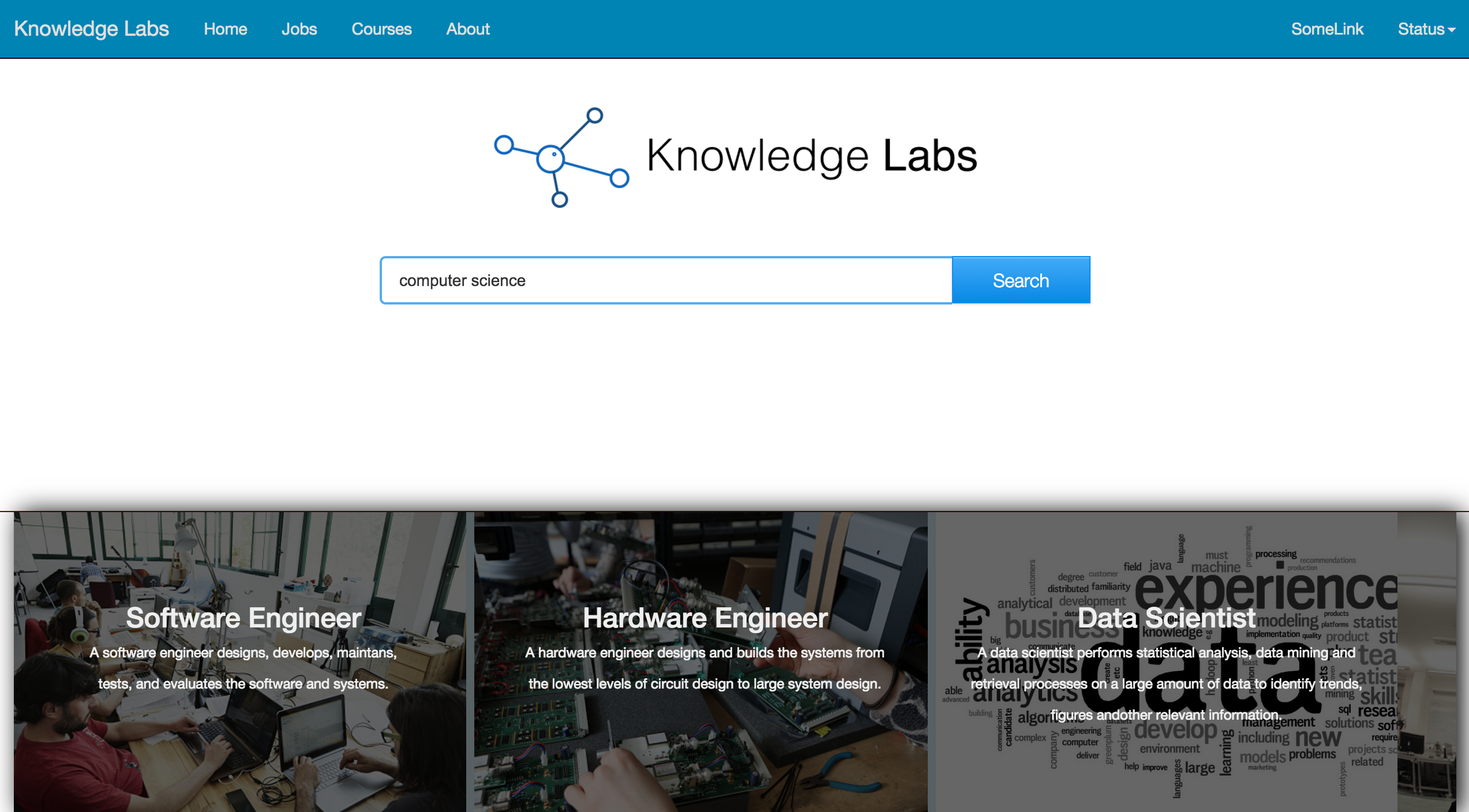Click the Hardware Engineer heading text
1469x812 pixels.
point(704,618)
